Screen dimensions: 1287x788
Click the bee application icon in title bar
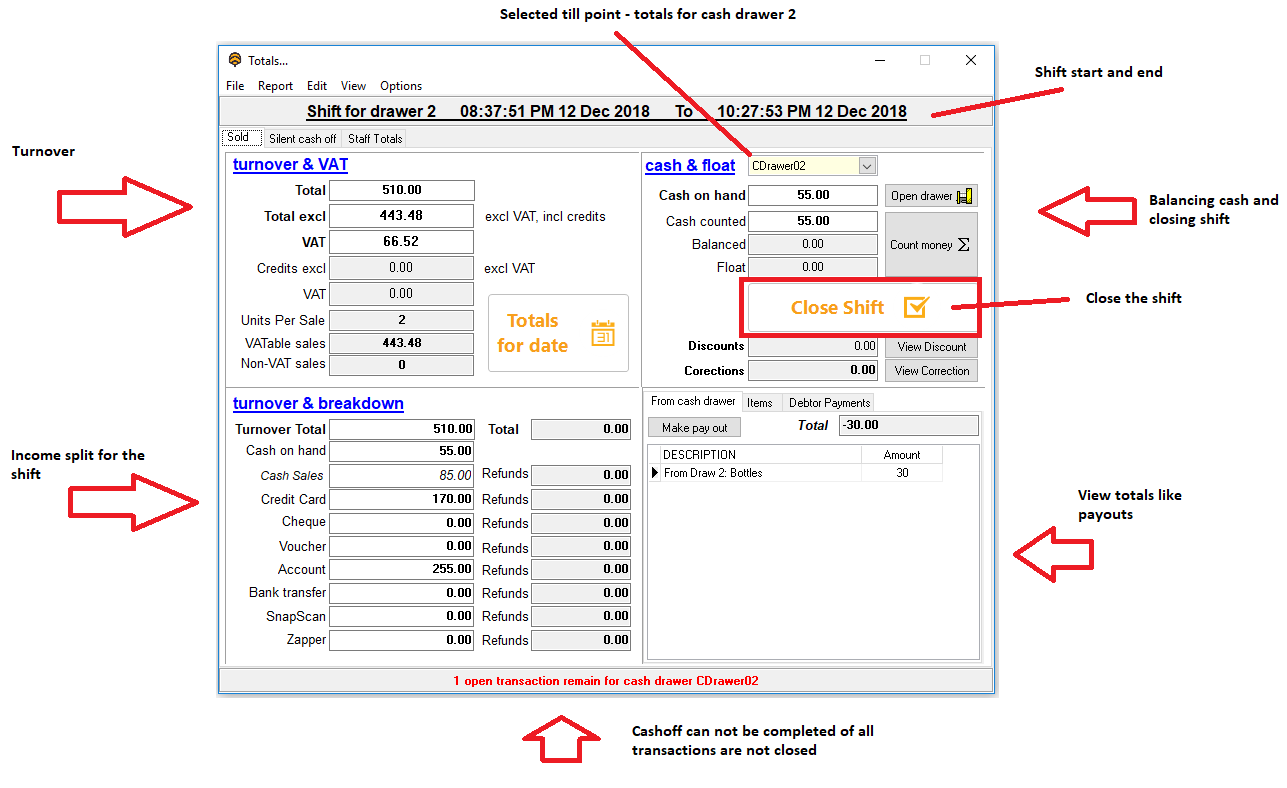(x=235, y=60)
